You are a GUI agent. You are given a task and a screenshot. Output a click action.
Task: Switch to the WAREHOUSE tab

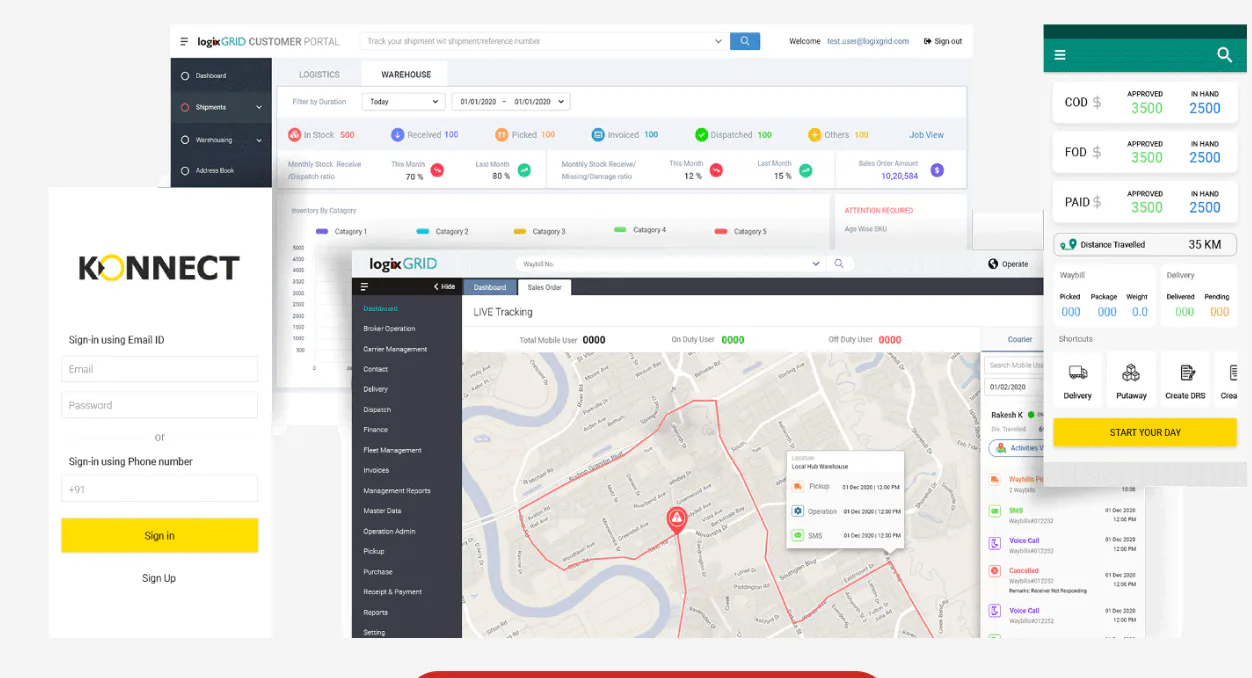[x=406, y=74]
